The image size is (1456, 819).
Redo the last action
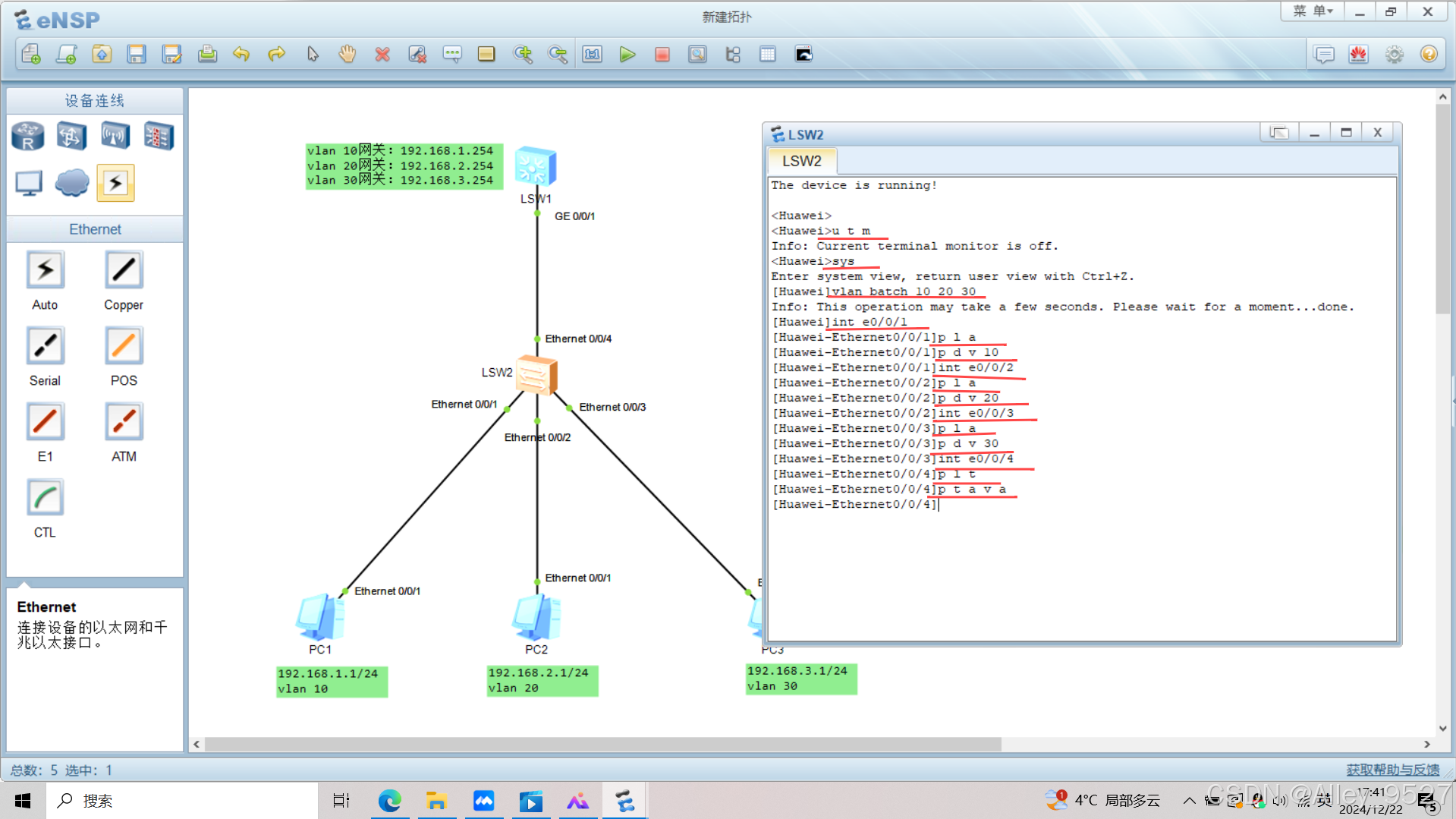277,54
